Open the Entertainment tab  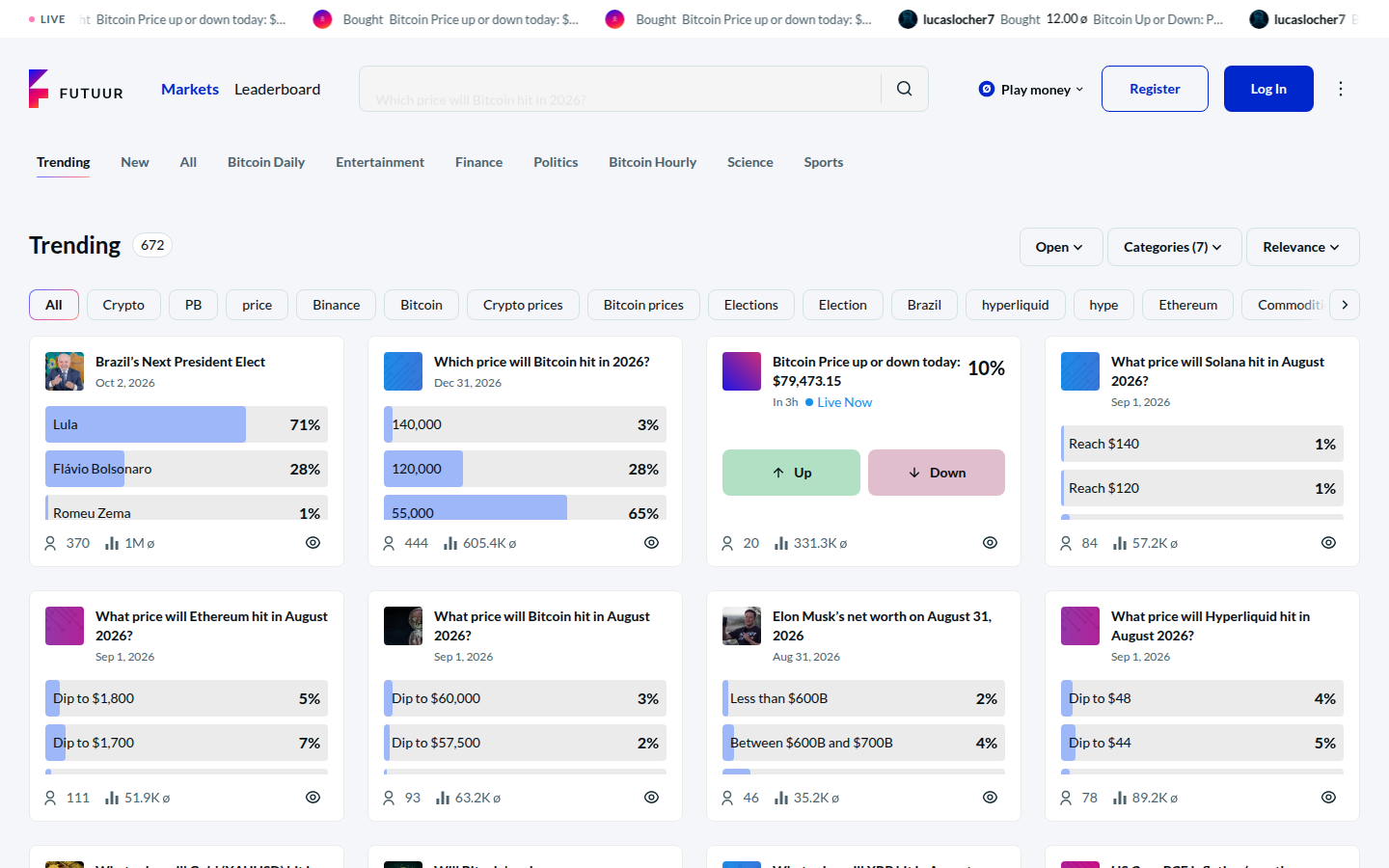(x=380, y=162)
